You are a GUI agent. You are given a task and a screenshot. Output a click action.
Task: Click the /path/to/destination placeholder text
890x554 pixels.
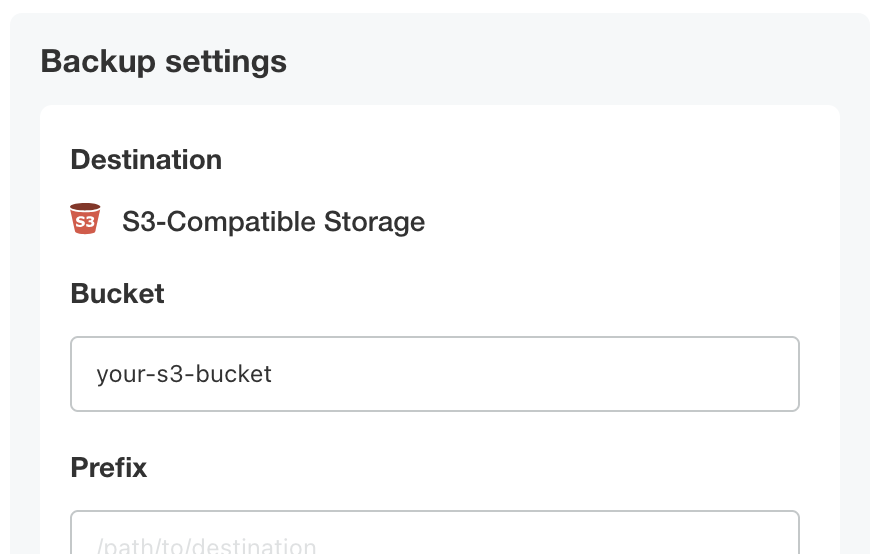pyautogui.click(x=206, y=546)
